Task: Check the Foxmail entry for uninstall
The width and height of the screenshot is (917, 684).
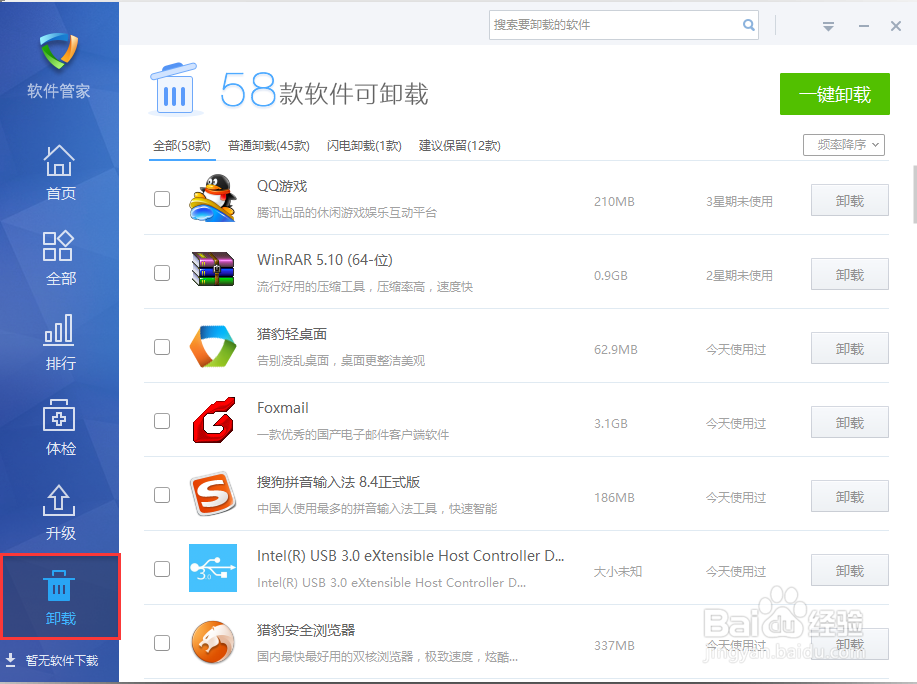Action: (x=161, y=422)
